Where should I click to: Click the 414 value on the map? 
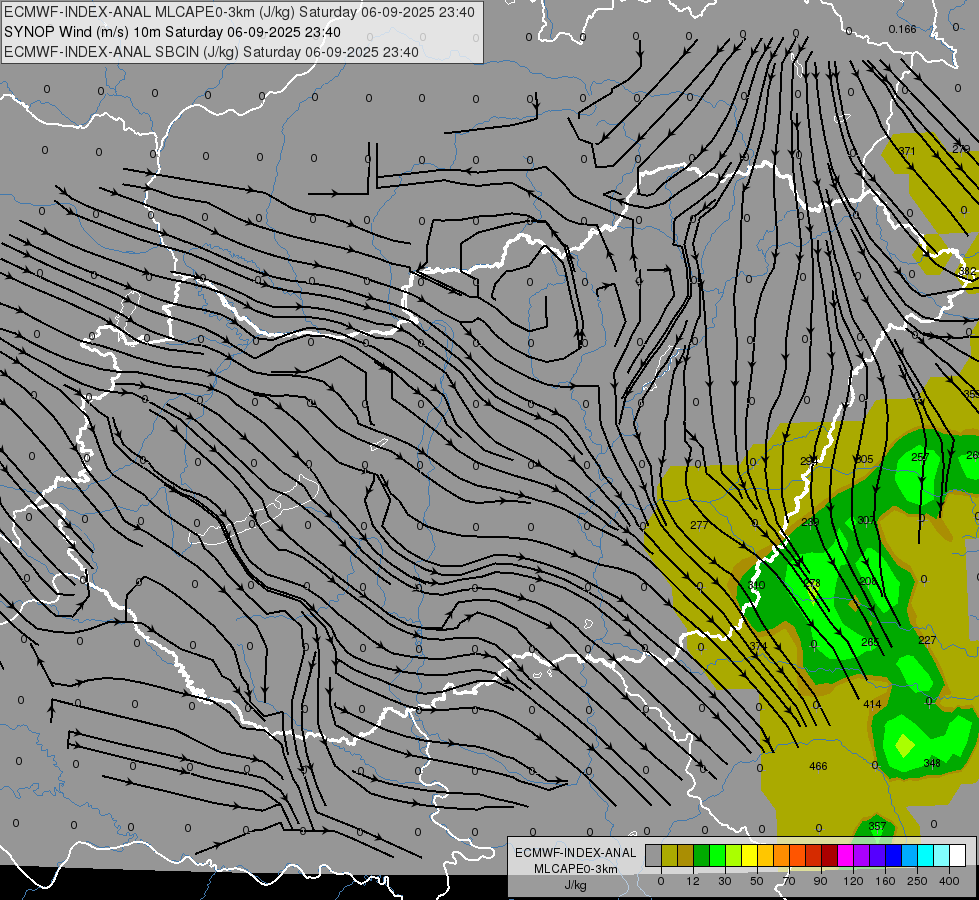872,705
